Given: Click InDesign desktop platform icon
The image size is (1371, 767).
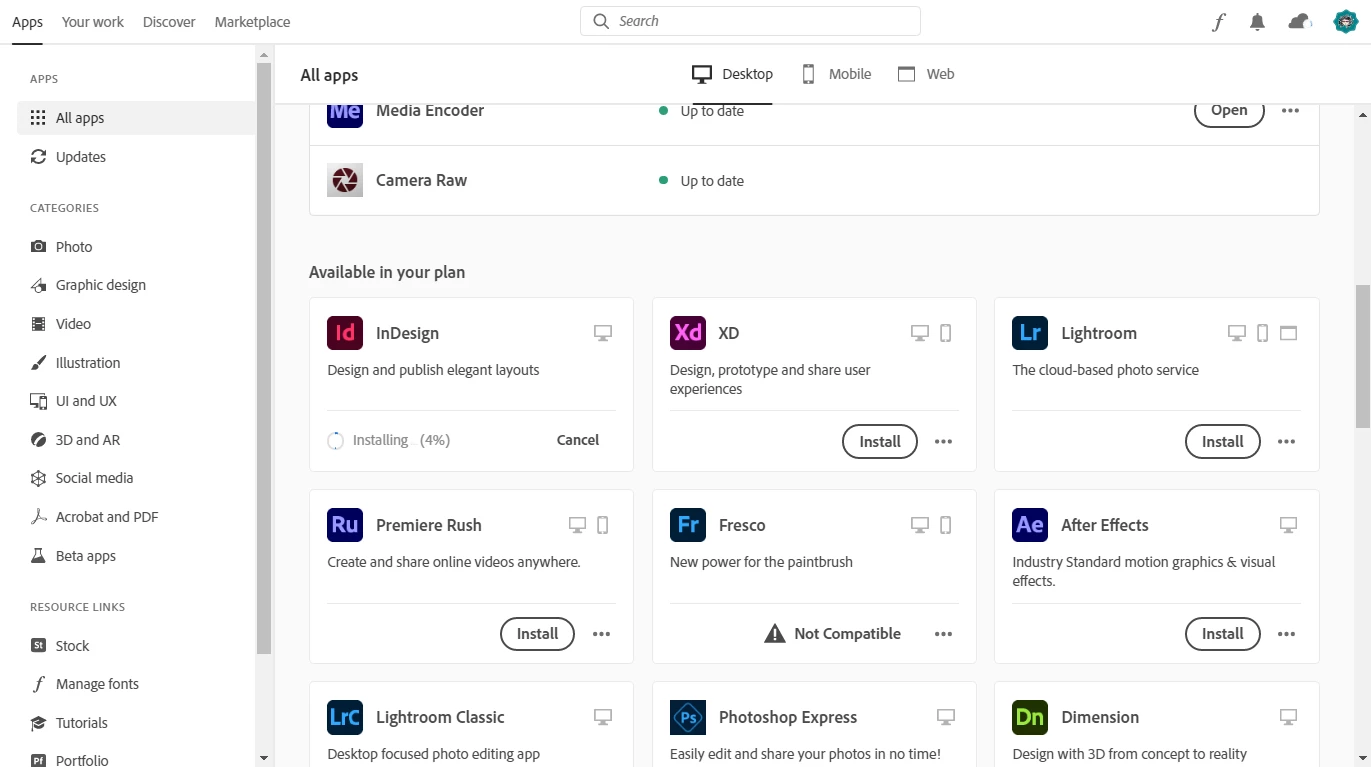Looking at the screenshot, I should pyautogui.click(x=603, y=333).
